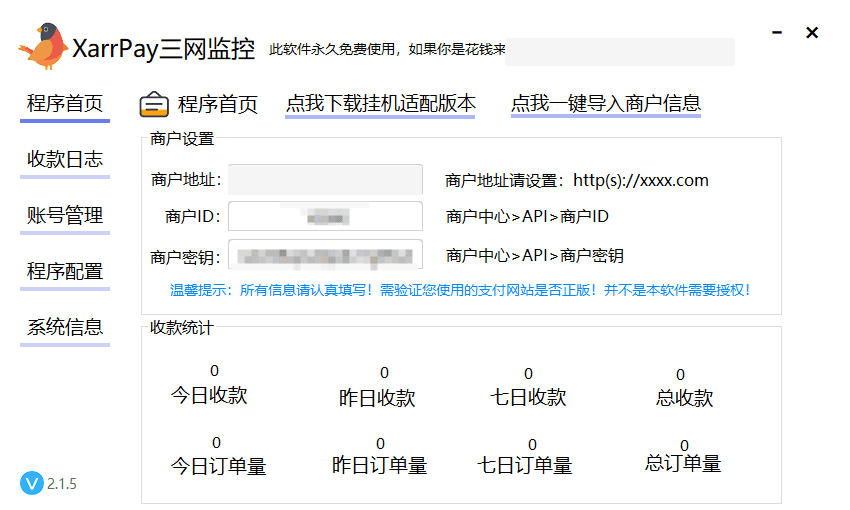This screenshot has width=850, height=510.
Task: Click the 商户设置 group title
Action: pos(182,139)
